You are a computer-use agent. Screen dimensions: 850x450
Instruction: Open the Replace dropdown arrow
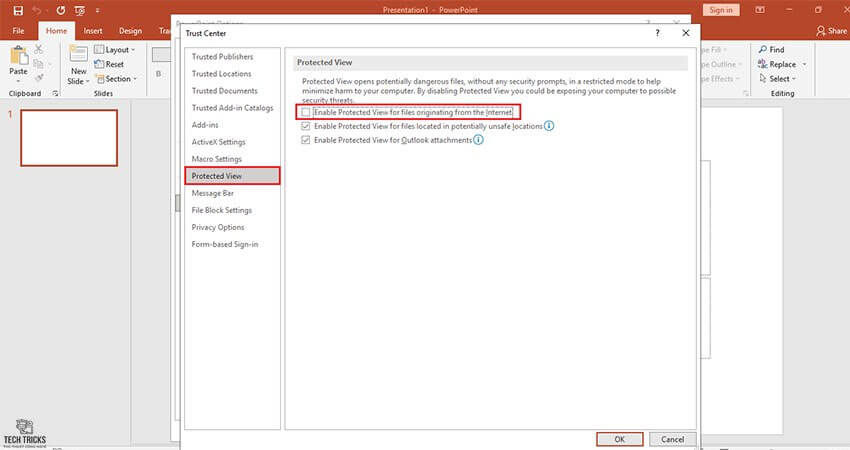click(x=804, y=64)
